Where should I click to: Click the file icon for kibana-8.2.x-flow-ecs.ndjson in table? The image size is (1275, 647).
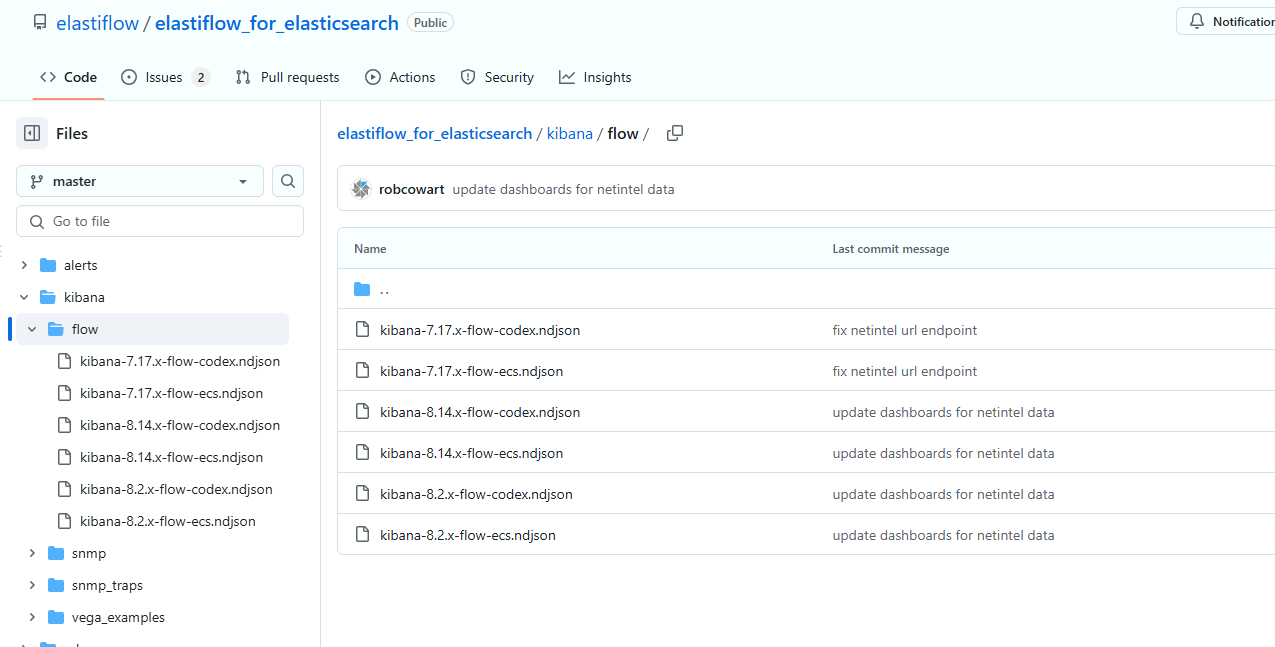coord(362,535)
